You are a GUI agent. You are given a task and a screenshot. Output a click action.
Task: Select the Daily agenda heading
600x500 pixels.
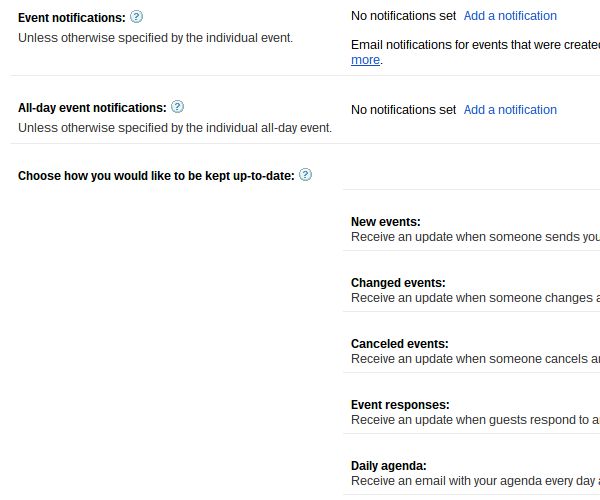tap(388, 466)
